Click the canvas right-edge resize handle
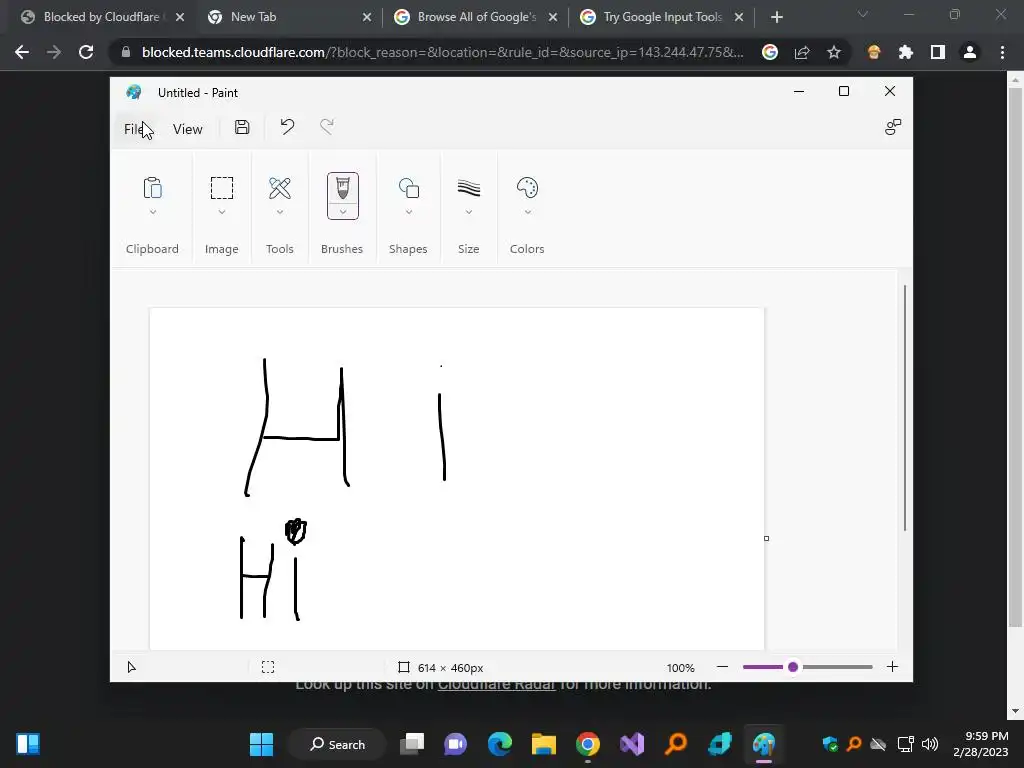The image size is (1024, 768). (x=766, y=538)
